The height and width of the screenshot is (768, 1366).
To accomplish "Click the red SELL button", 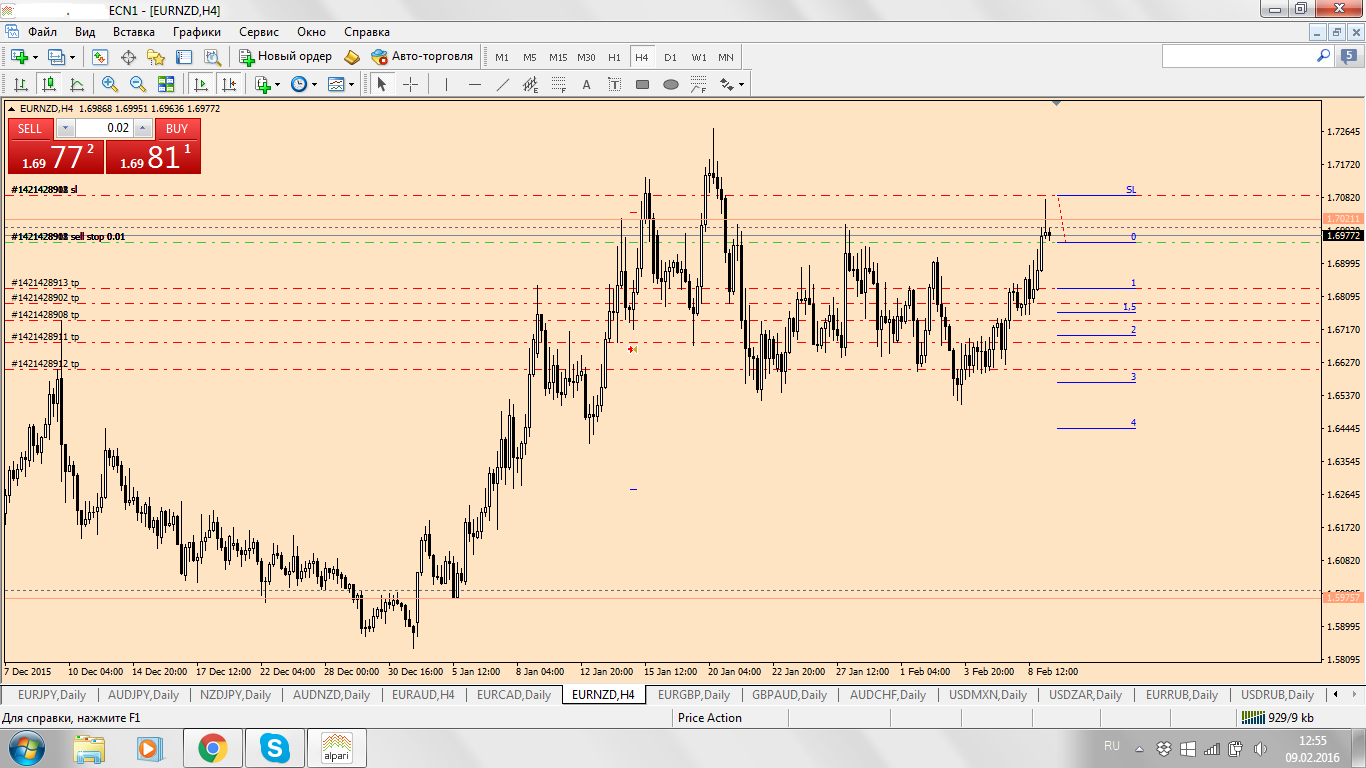I will click(x=30, y=128).
